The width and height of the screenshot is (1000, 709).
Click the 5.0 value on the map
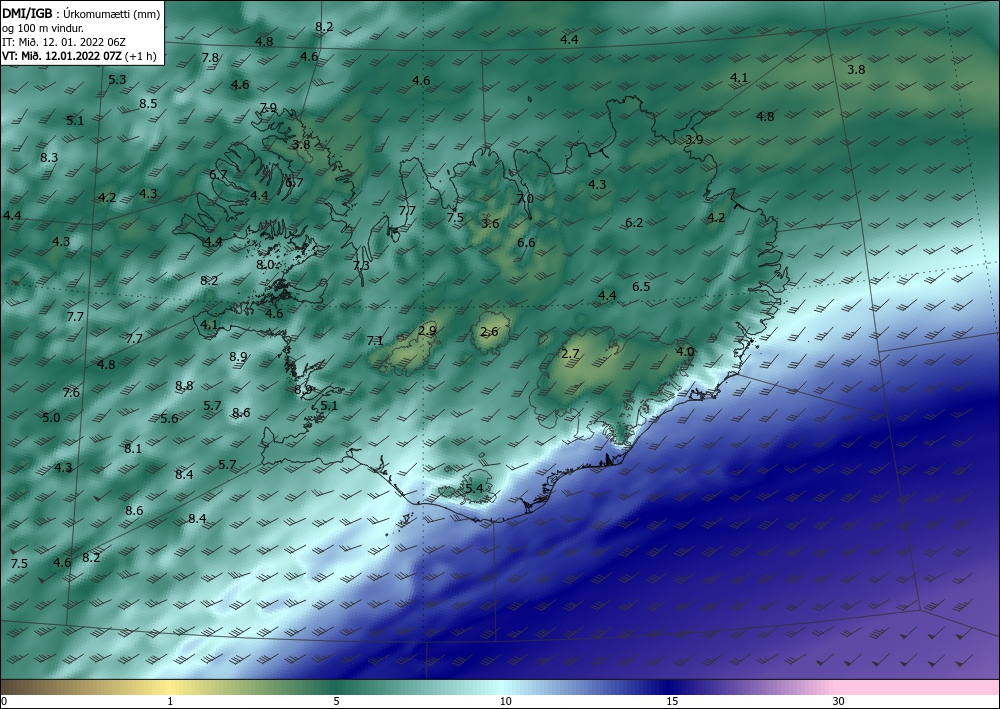coord(51,418)
